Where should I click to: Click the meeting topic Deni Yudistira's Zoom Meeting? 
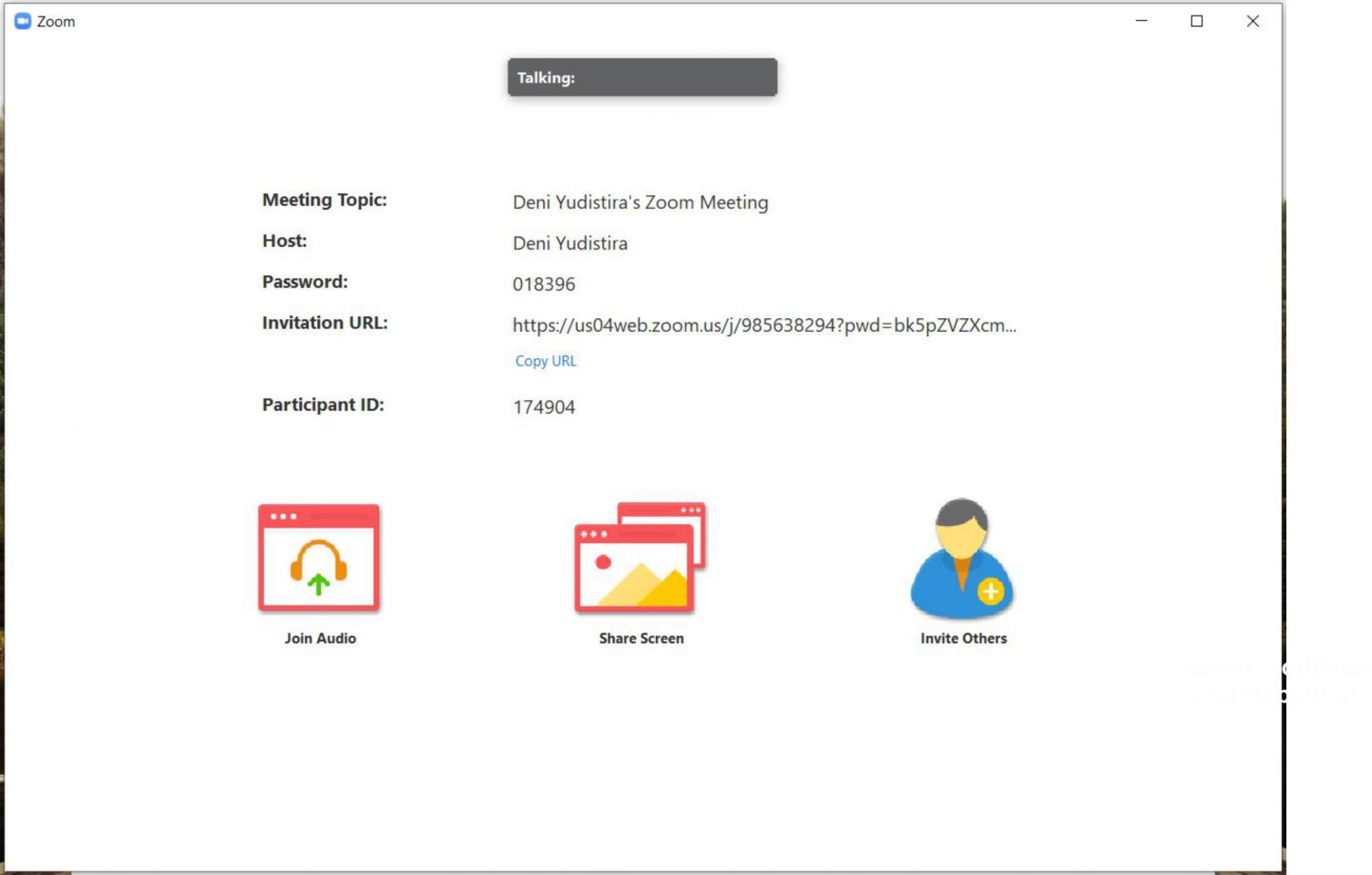tap(640, 202)
